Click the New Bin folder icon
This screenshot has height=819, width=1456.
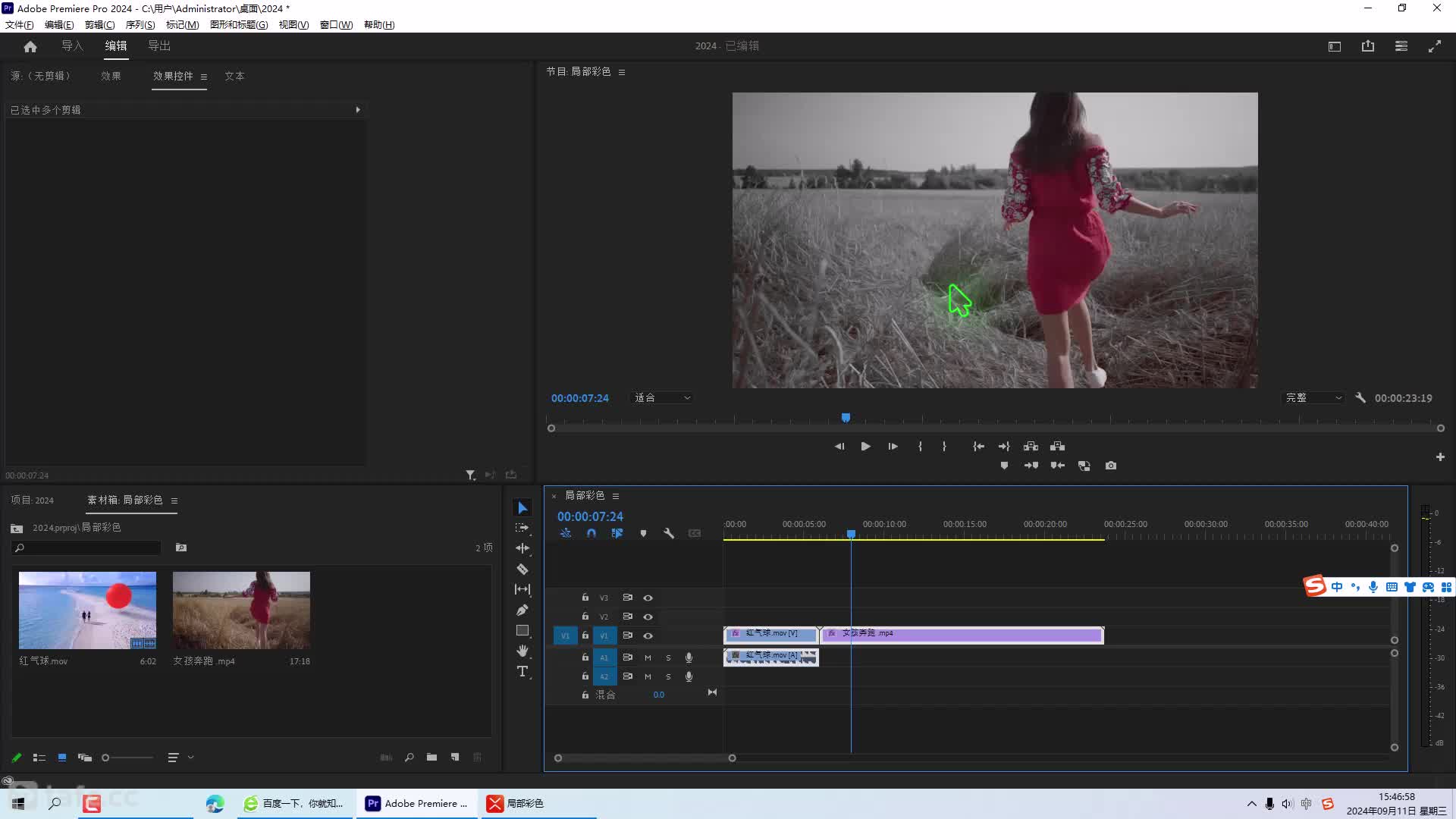pos(431,757)
